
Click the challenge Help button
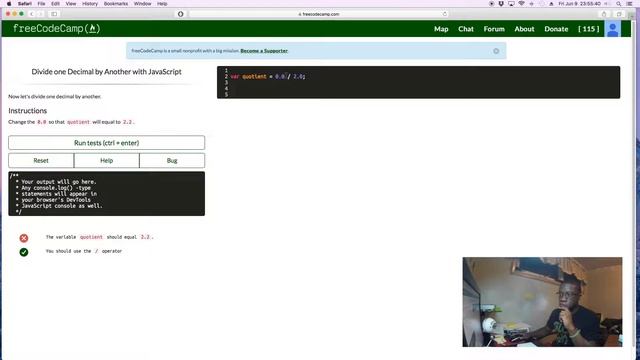(x=107, y=160)
